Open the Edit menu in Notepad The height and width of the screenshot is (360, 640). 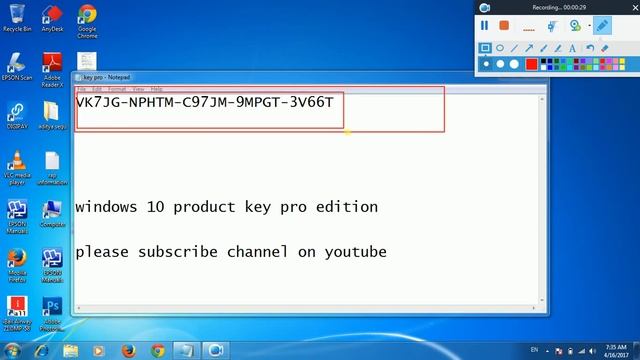[97, 89]
